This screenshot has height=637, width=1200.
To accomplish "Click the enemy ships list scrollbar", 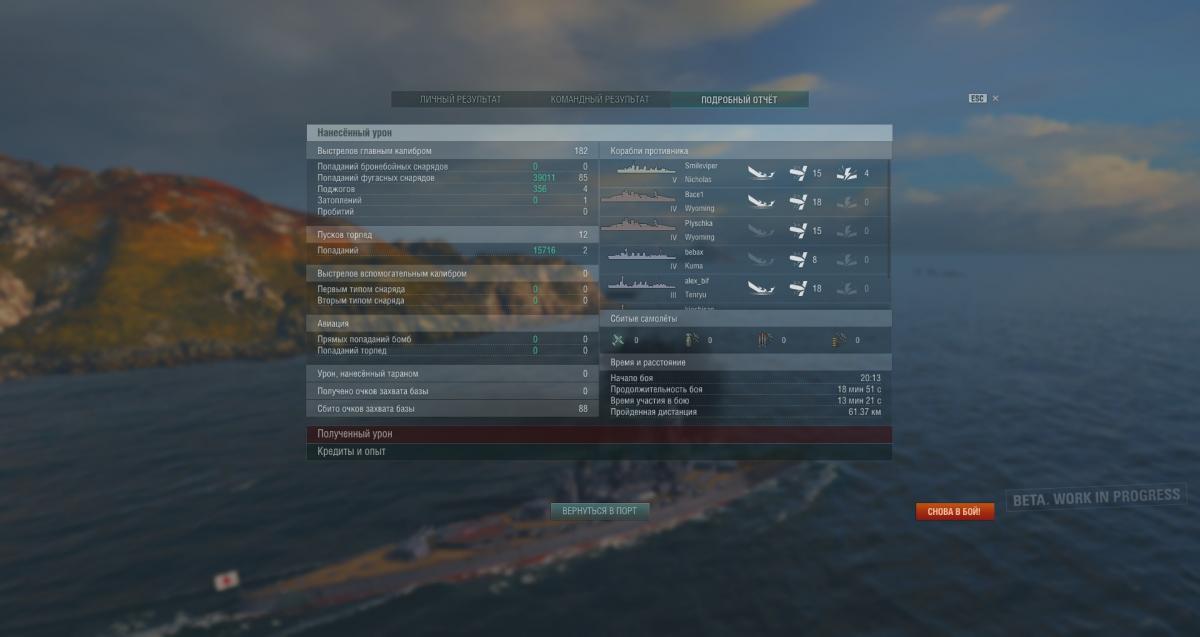I will click(x=889, y=232).
